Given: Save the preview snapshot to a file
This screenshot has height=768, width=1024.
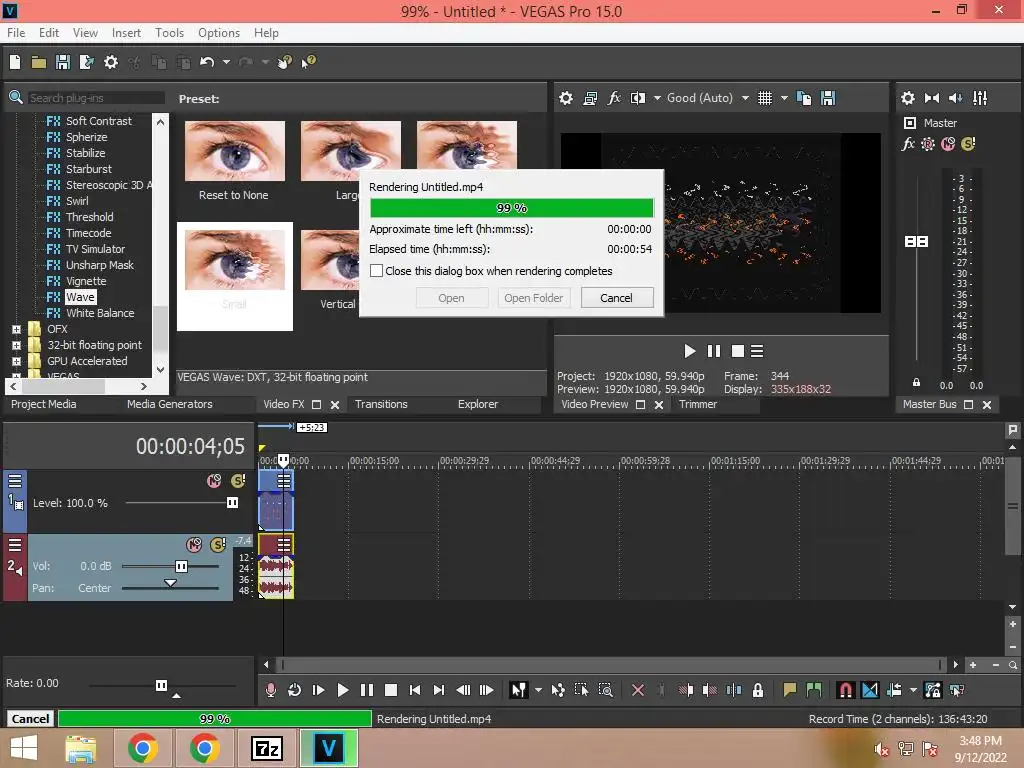Looking at the screenshot, I should (828, 99).
